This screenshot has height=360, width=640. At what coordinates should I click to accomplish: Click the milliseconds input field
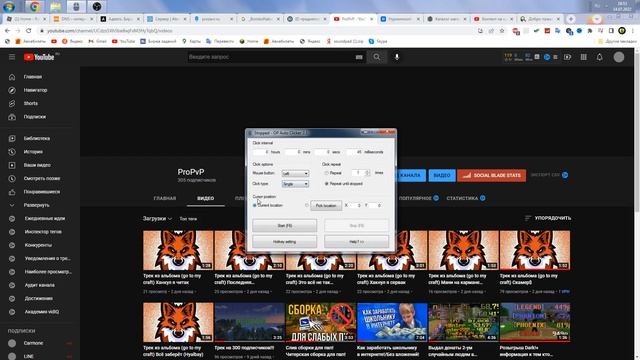(354, 152)
